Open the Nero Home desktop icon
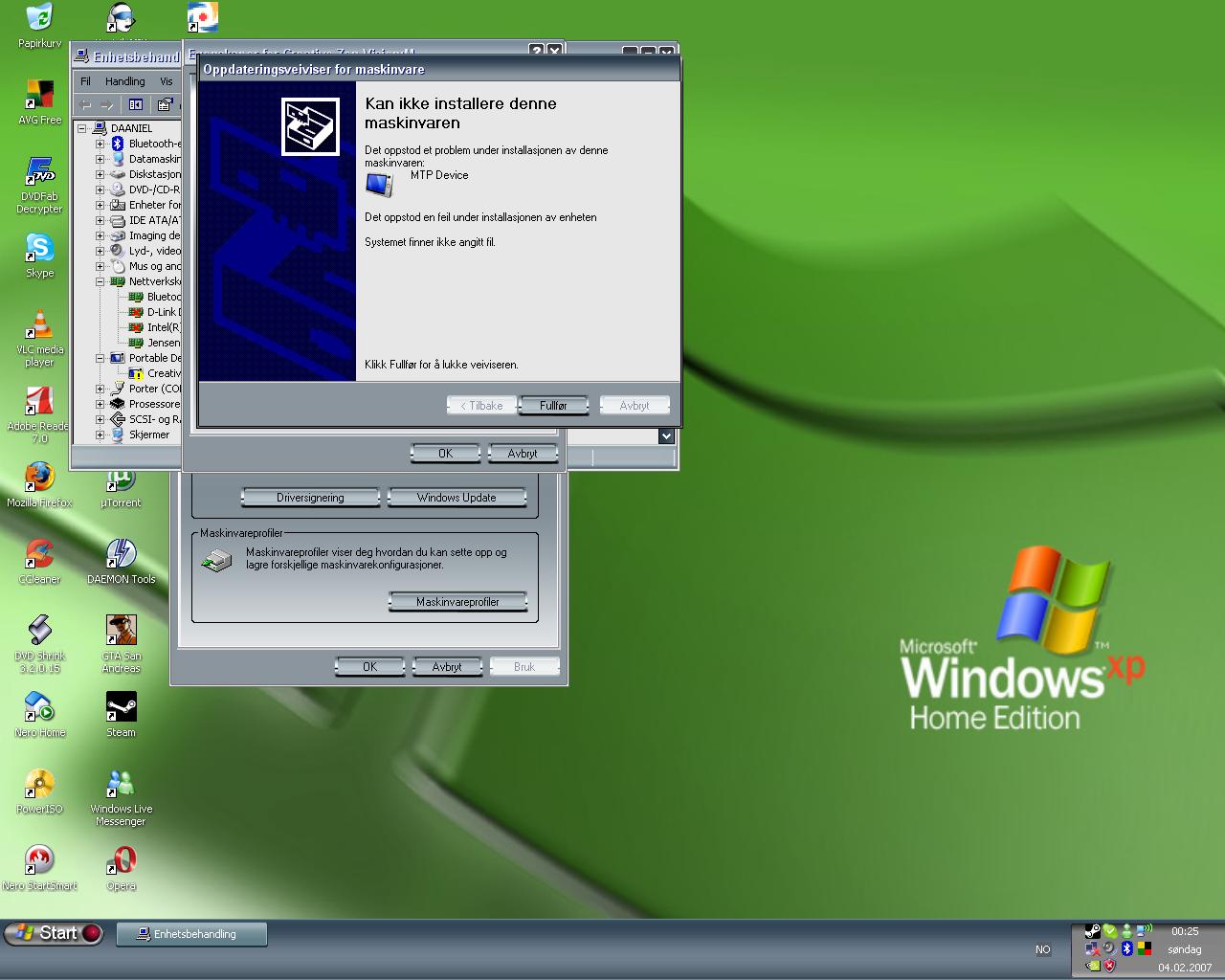Screen dimensions: 1225x980 point(39,715)
